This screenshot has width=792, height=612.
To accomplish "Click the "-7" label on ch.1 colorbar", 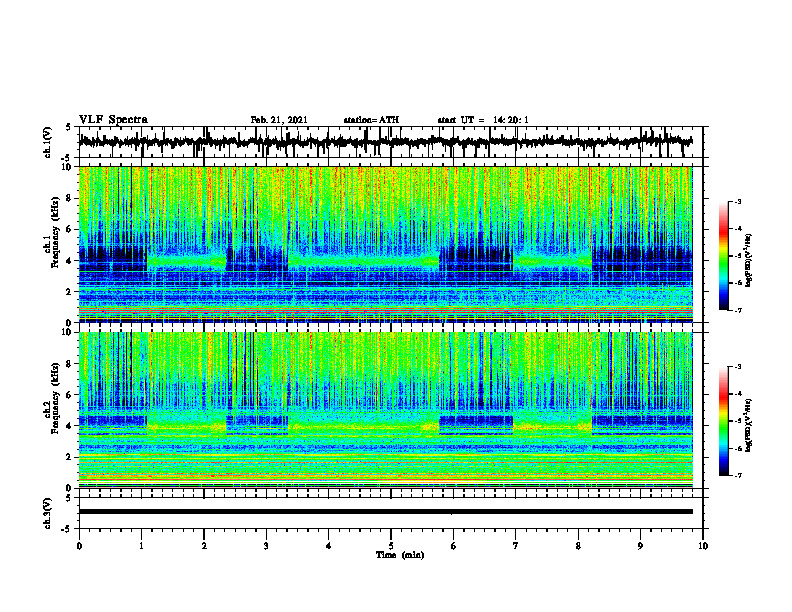I will (738, 310).
